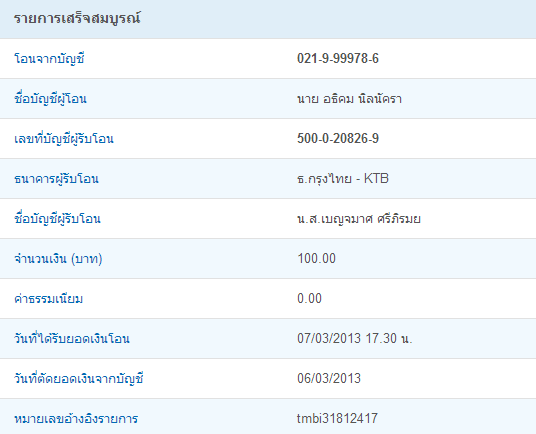The height and width of the screenshot is (434, 536).
Task: Click the amount value 100.00
Action: [x=317, y=258]
